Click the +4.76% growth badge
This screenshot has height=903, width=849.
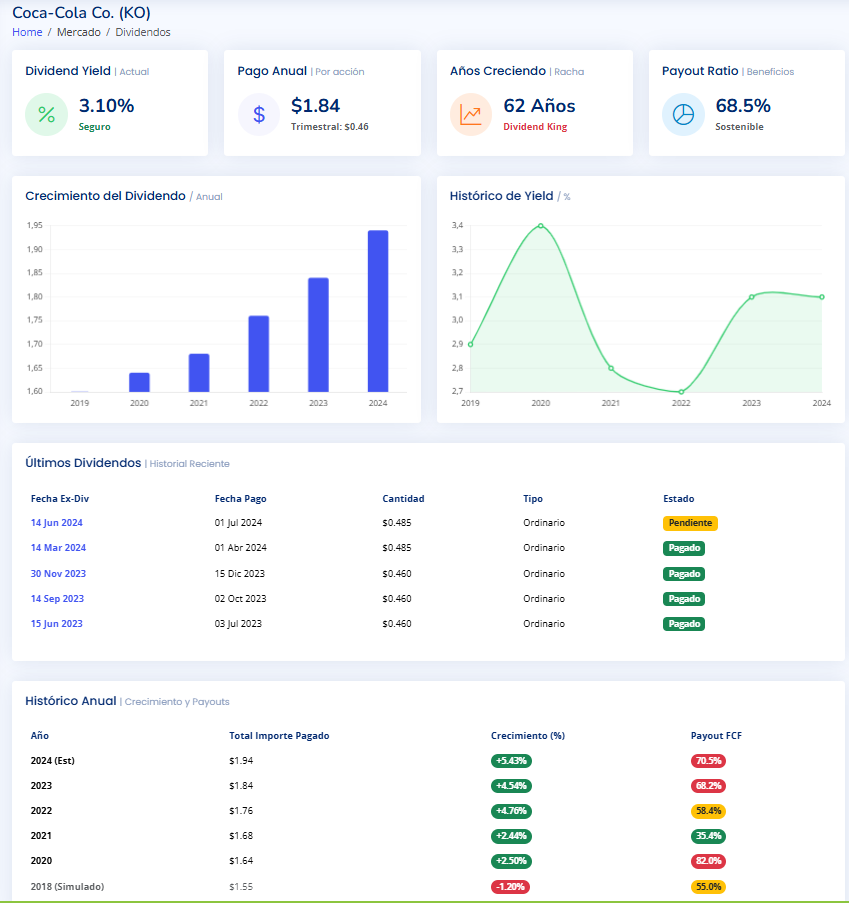point(511,811)
